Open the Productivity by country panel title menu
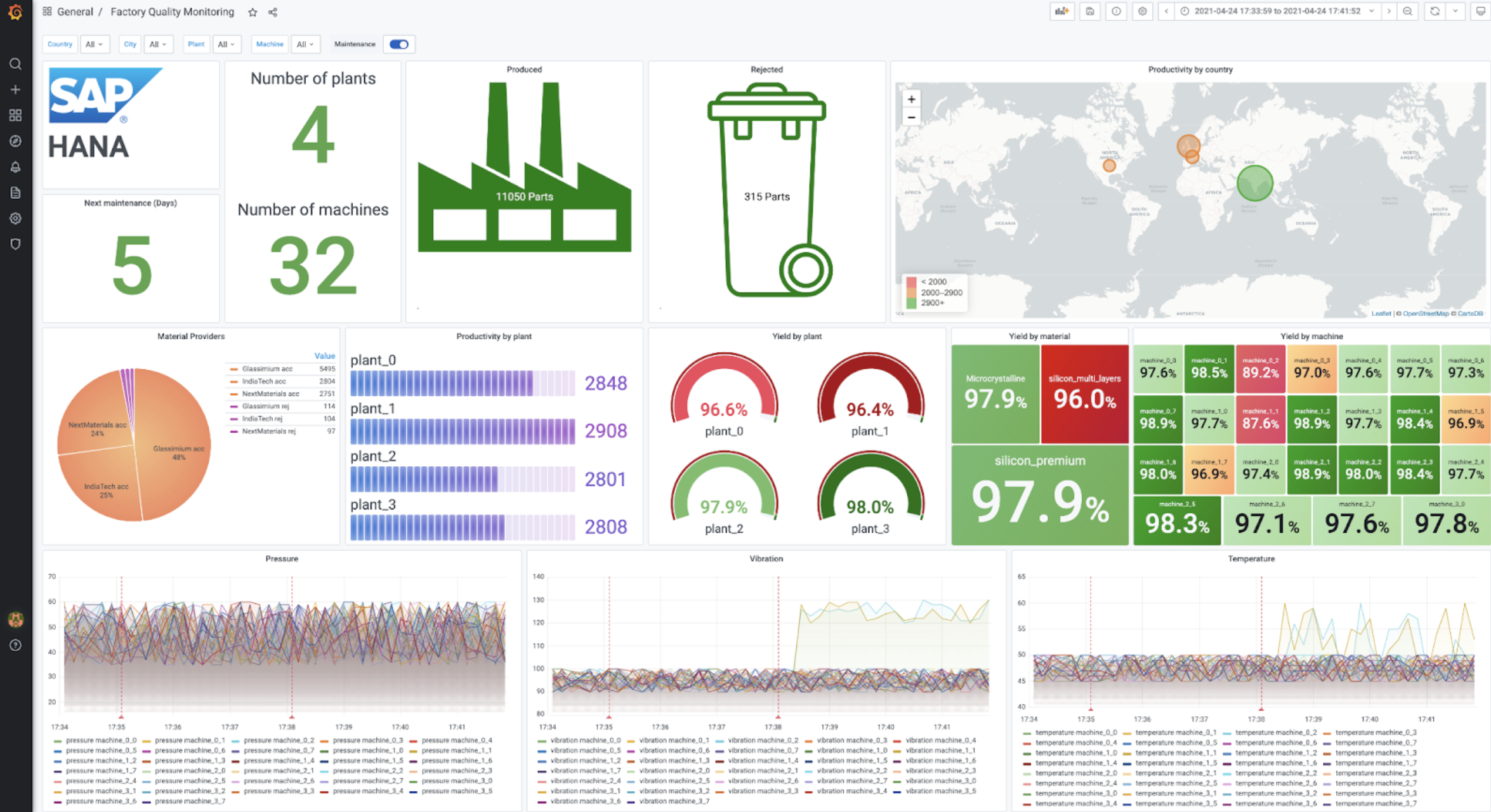This screenshot has width=1491, height=812. click(1190, 70)
